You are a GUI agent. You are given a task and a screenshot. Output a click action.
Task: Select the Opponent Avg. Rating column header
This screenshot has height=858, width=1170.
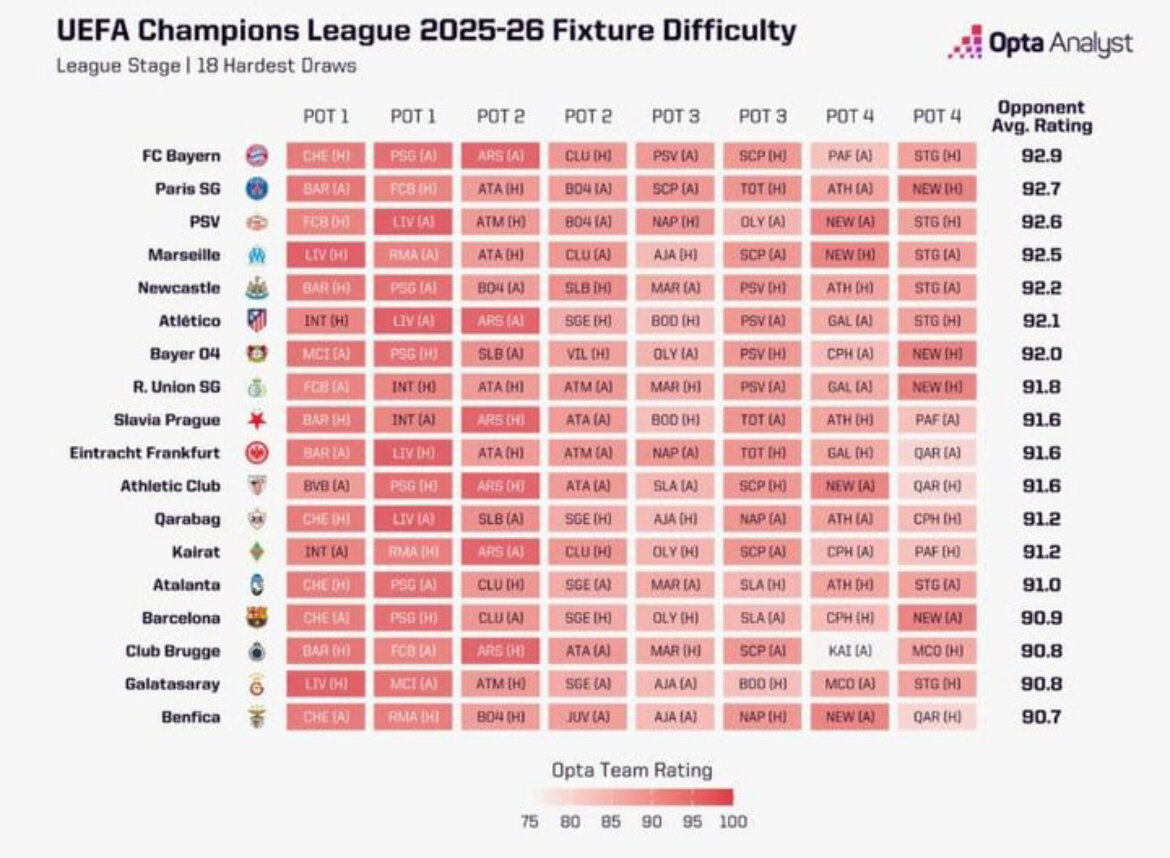1041,116
